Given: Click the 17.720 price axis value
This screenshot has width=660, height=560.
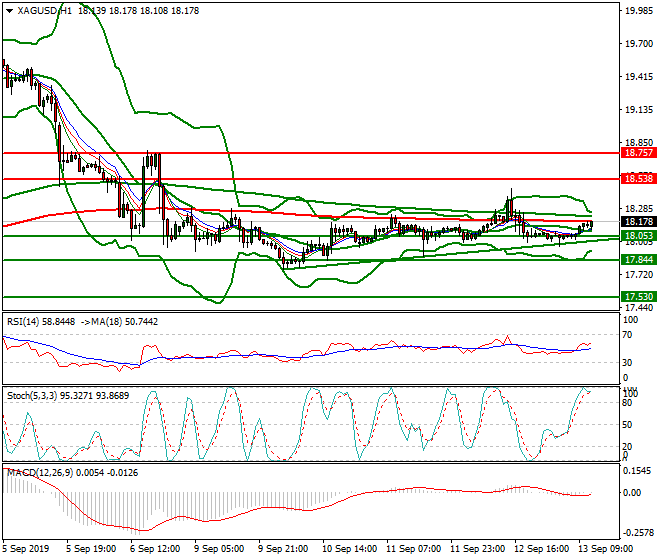Looking at the screenshot, I should click(639, 275).
